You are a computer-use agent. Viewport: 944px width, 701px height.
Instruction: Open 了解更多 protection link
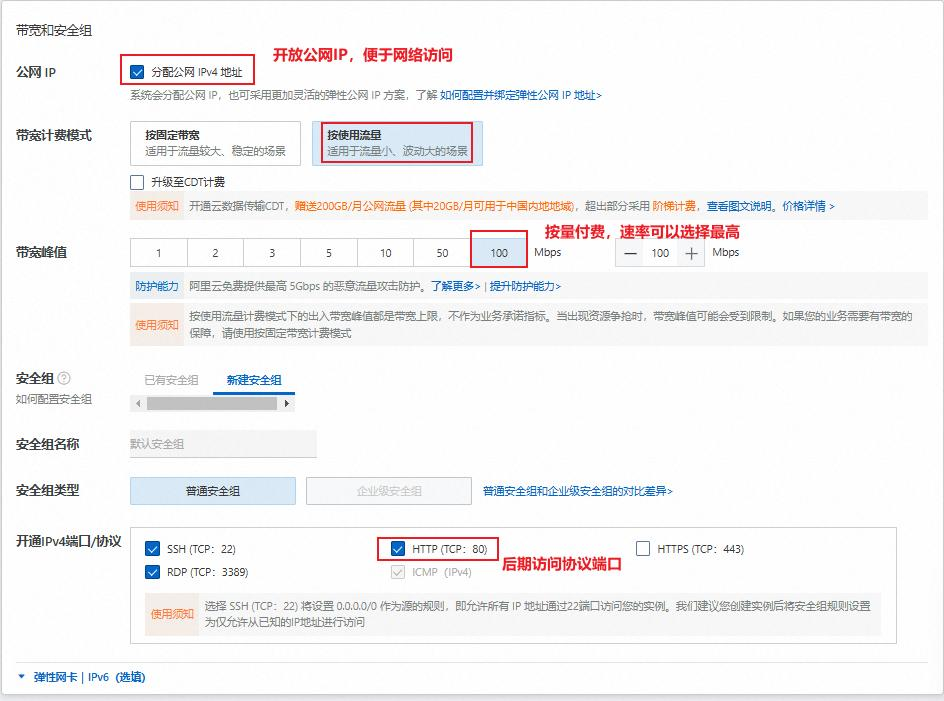(455, 286)
